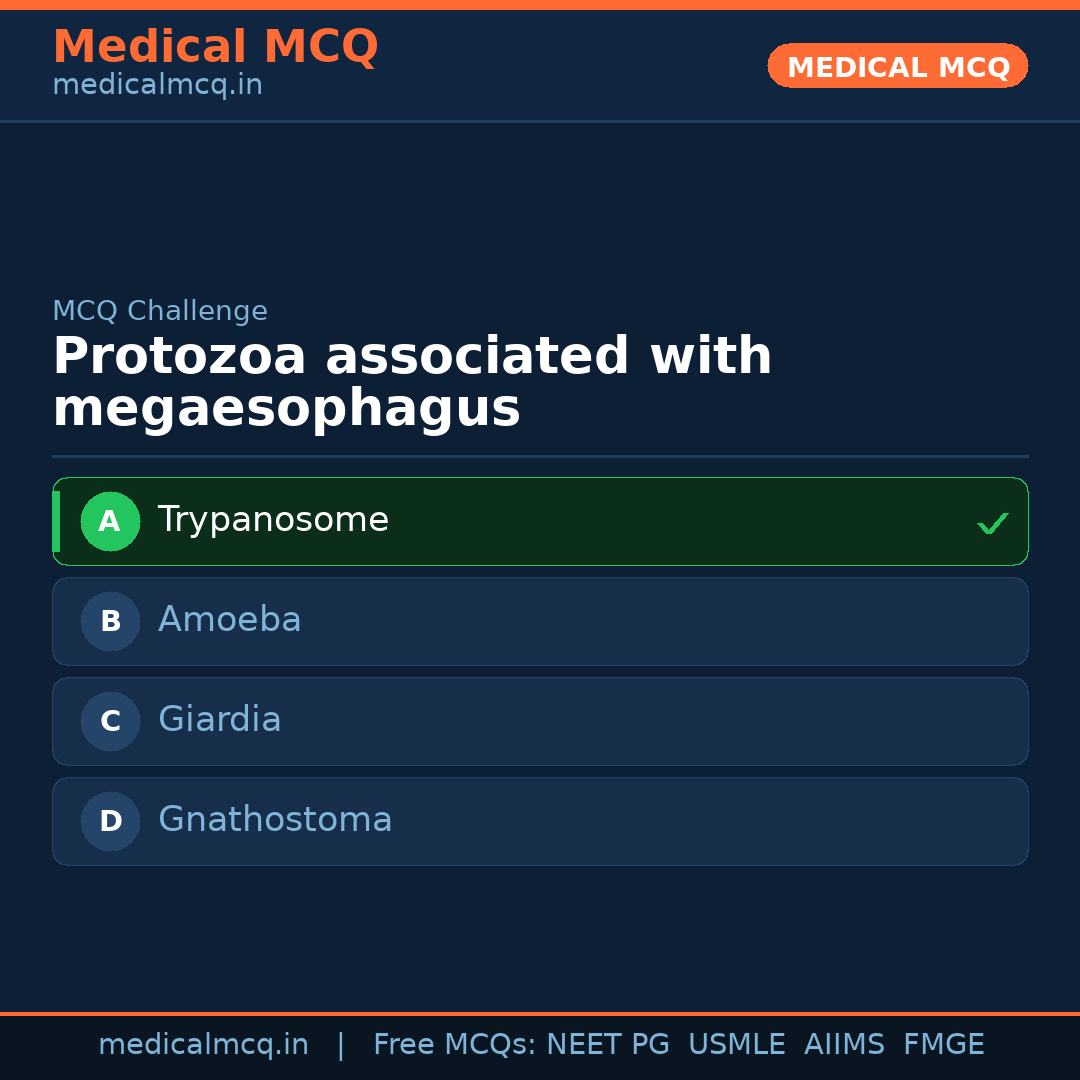Click the D circle badge
This screenshot has height=1080, width=1080.
(x=110, y=821)
